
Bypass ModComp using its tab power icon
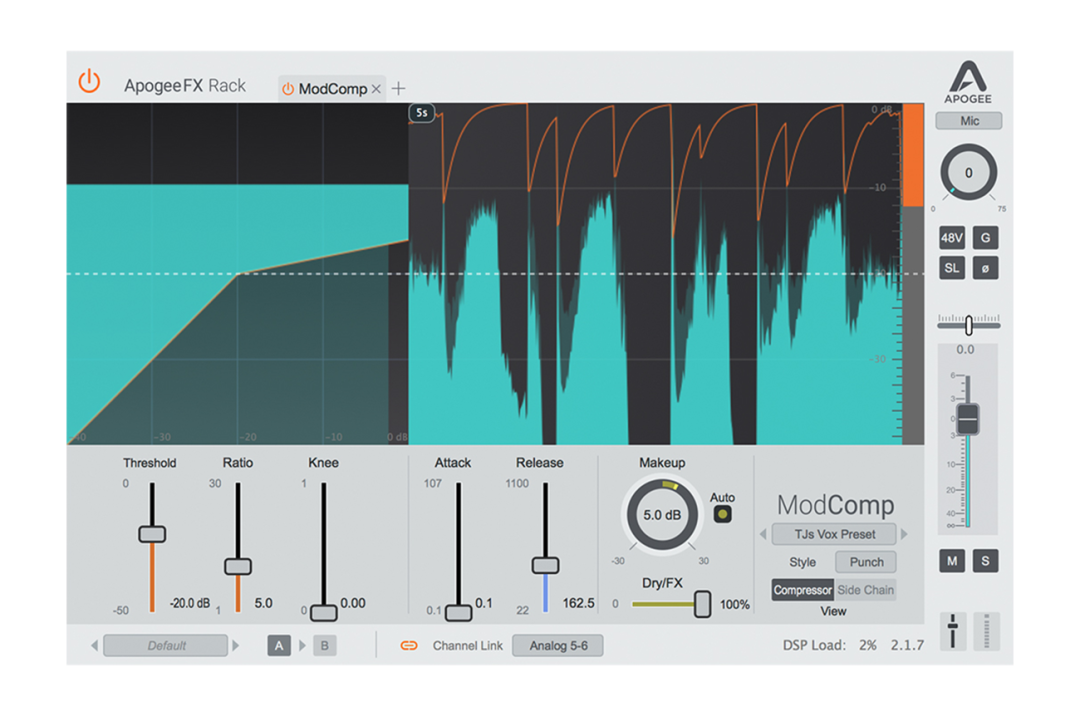coord(288,89)
